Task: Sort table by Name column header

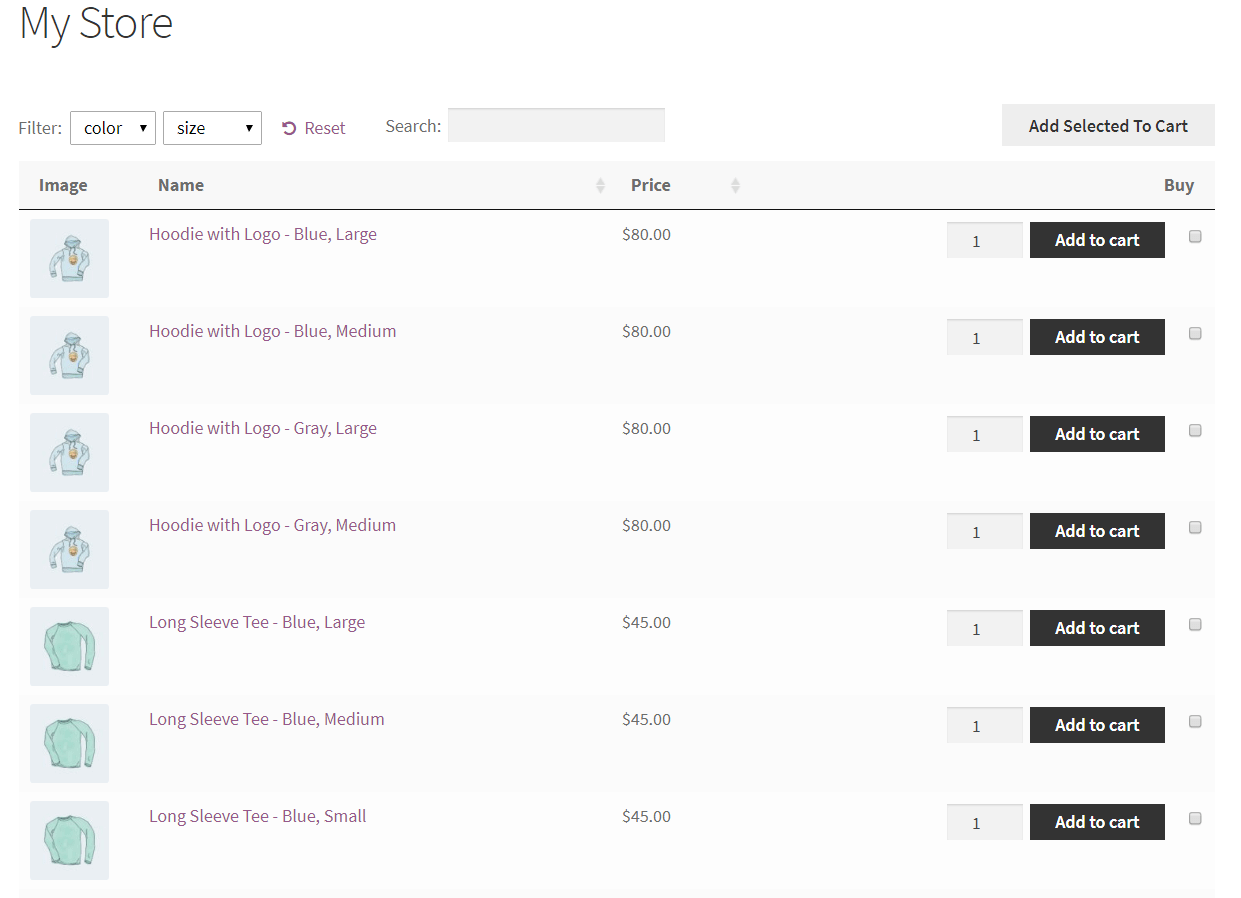Action: (181, 185)
